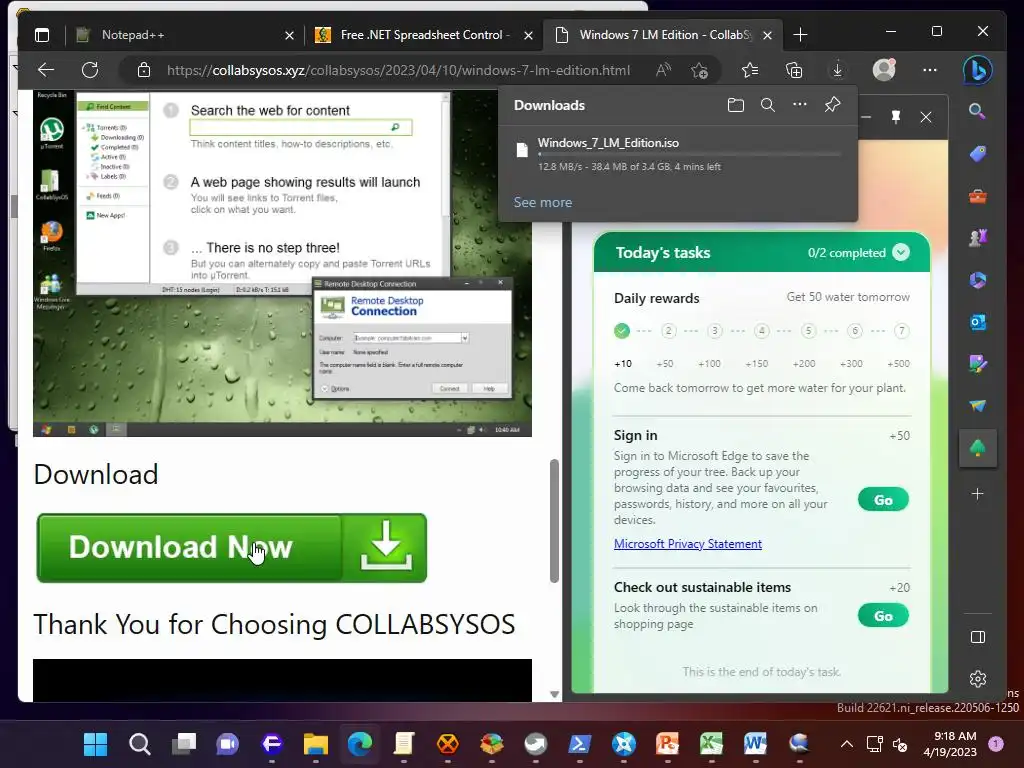The height and width of the screenshot is (768, 1024).
Task: Open Favorites list icon
Action: (x=750, y=70)
